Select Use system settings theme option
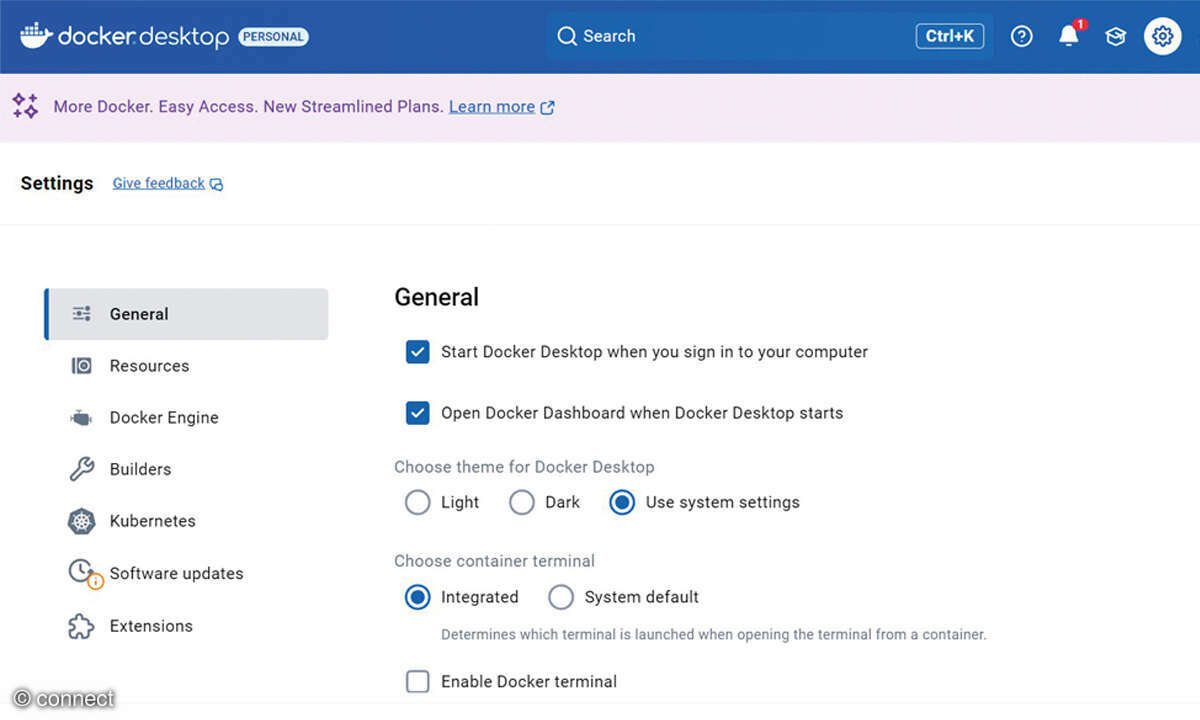The width and height of the screenshot is (1200, 720). [622, 502]
